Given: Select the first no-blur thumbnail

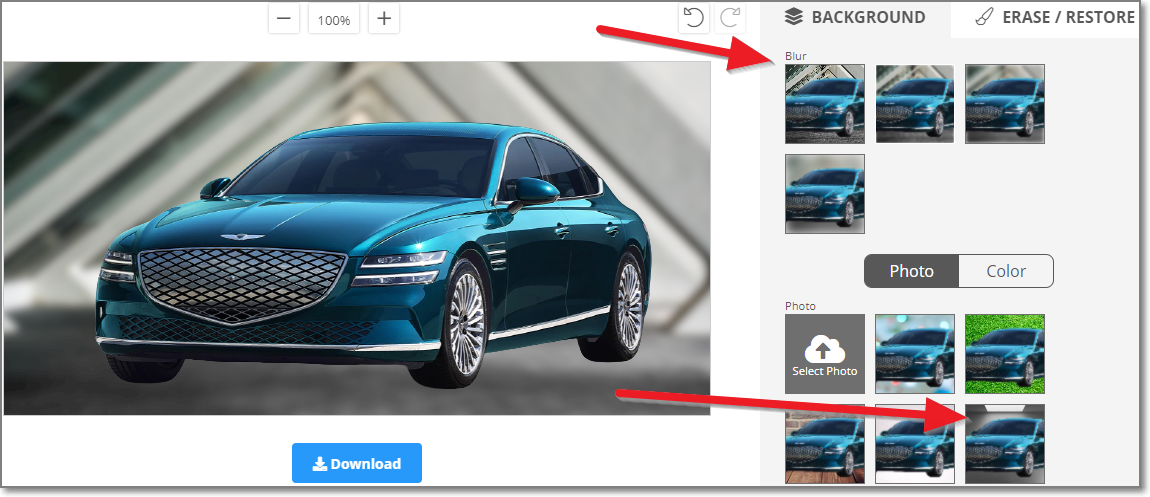Looking at the screenshot, I should [825, 104].
